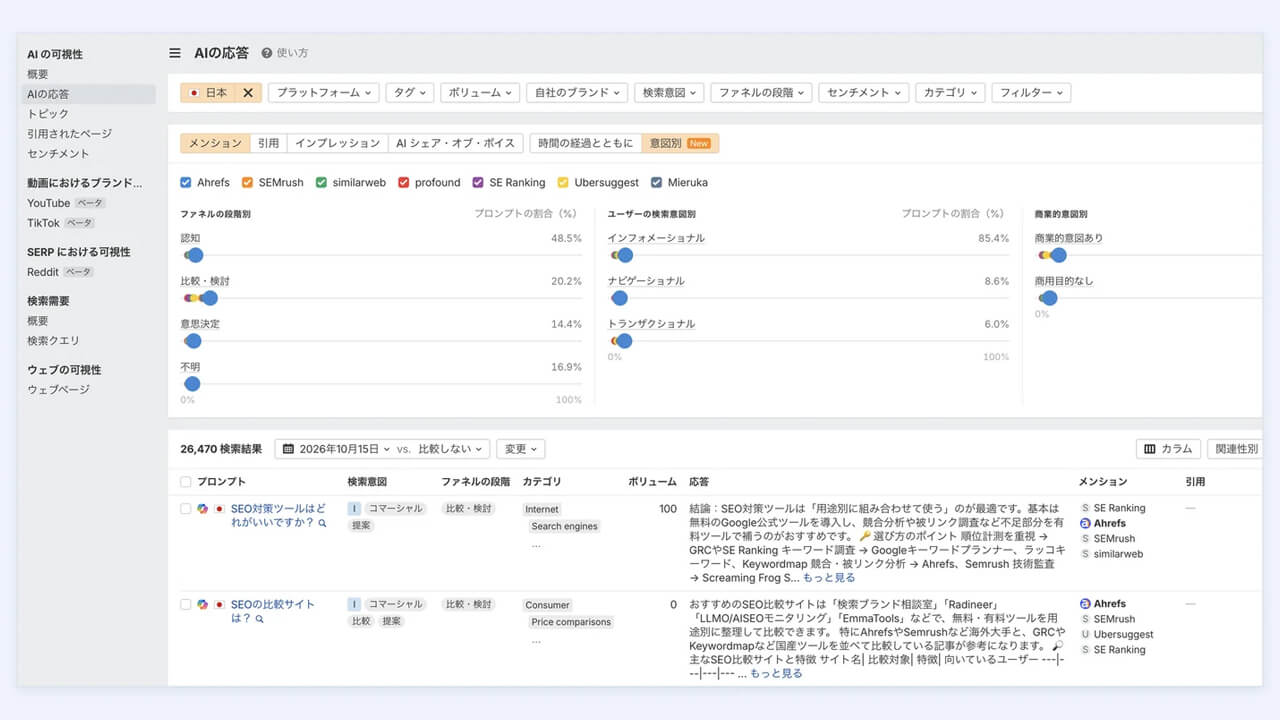Expand もっと見る in the SEO対策ツール response
1280x720 pixels.
click(x=829, y=577)
